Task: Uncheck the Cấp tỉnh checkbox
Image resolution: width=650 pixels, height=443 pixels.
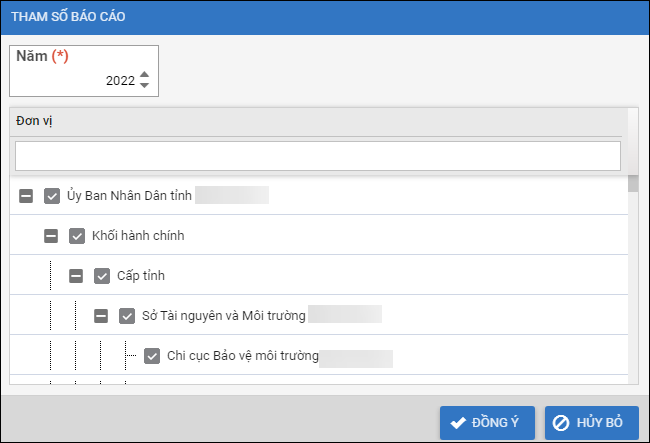Action: pos(102,276)
